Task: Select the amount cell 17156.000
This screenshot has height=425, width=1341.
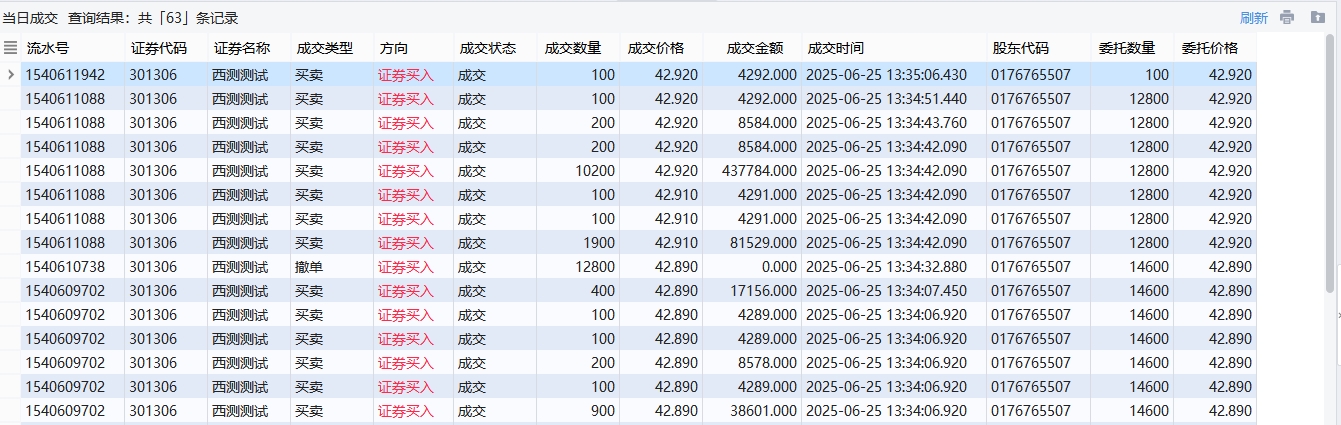Action: click(x=763, y=291)
